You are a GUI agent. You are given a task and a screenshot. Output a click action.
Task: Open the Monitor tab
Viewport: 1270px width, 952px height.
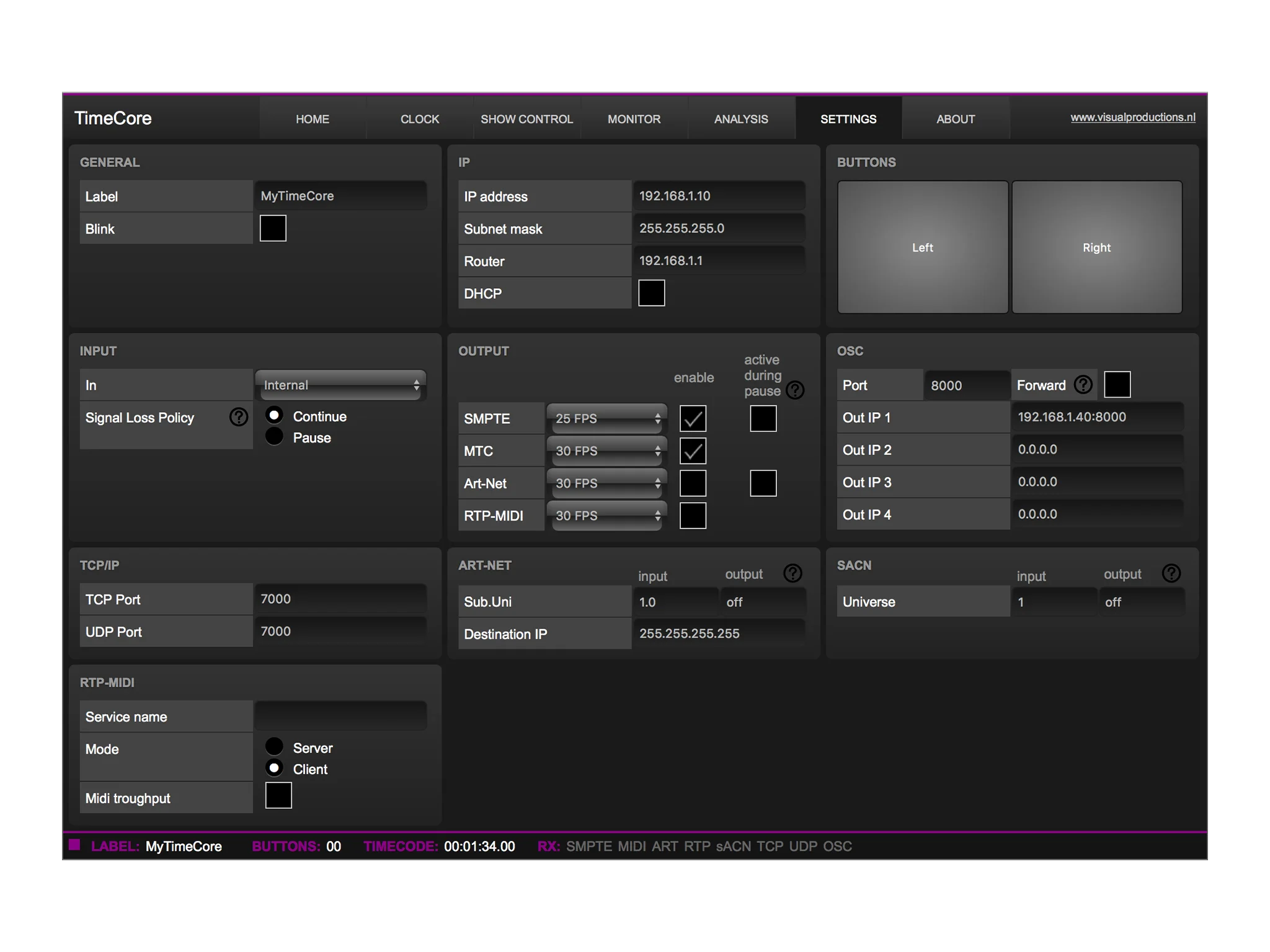[634, 119]
